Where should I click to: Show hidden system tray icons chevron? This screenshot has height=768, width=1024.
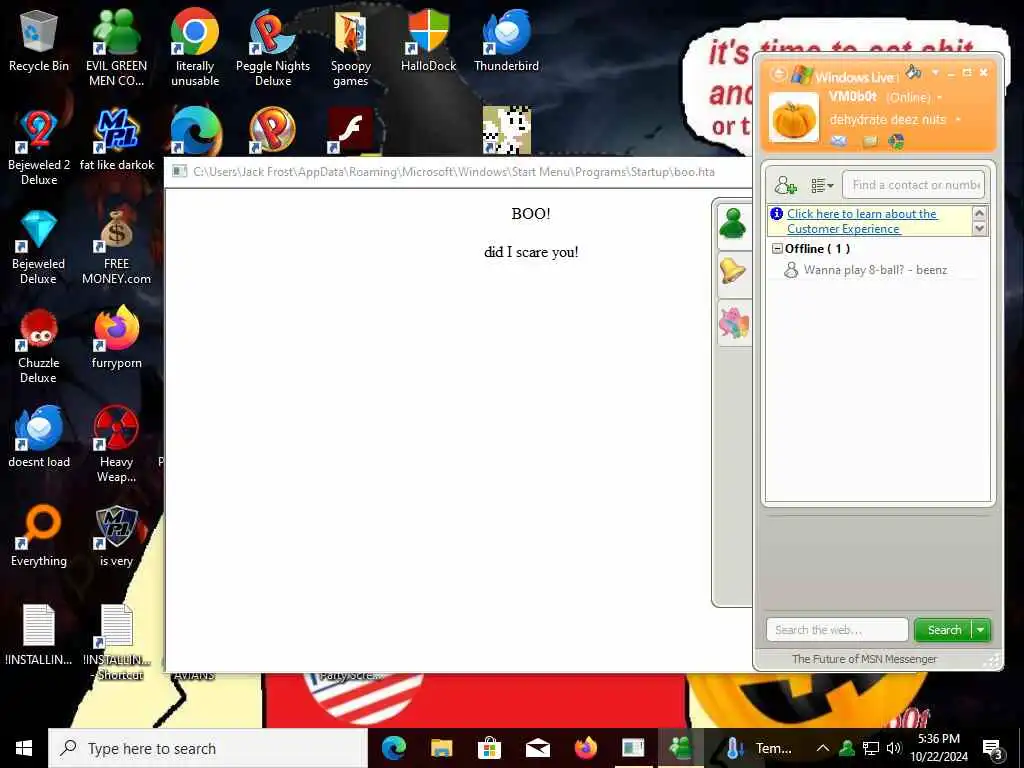[823, 748]
